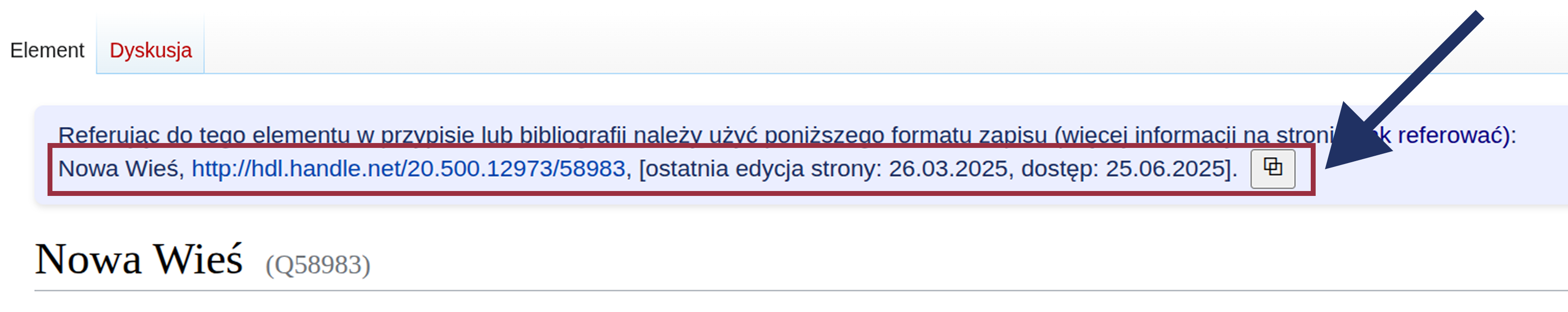Select the Element tab
This screenshot has width=1568, height=312.
47,50
